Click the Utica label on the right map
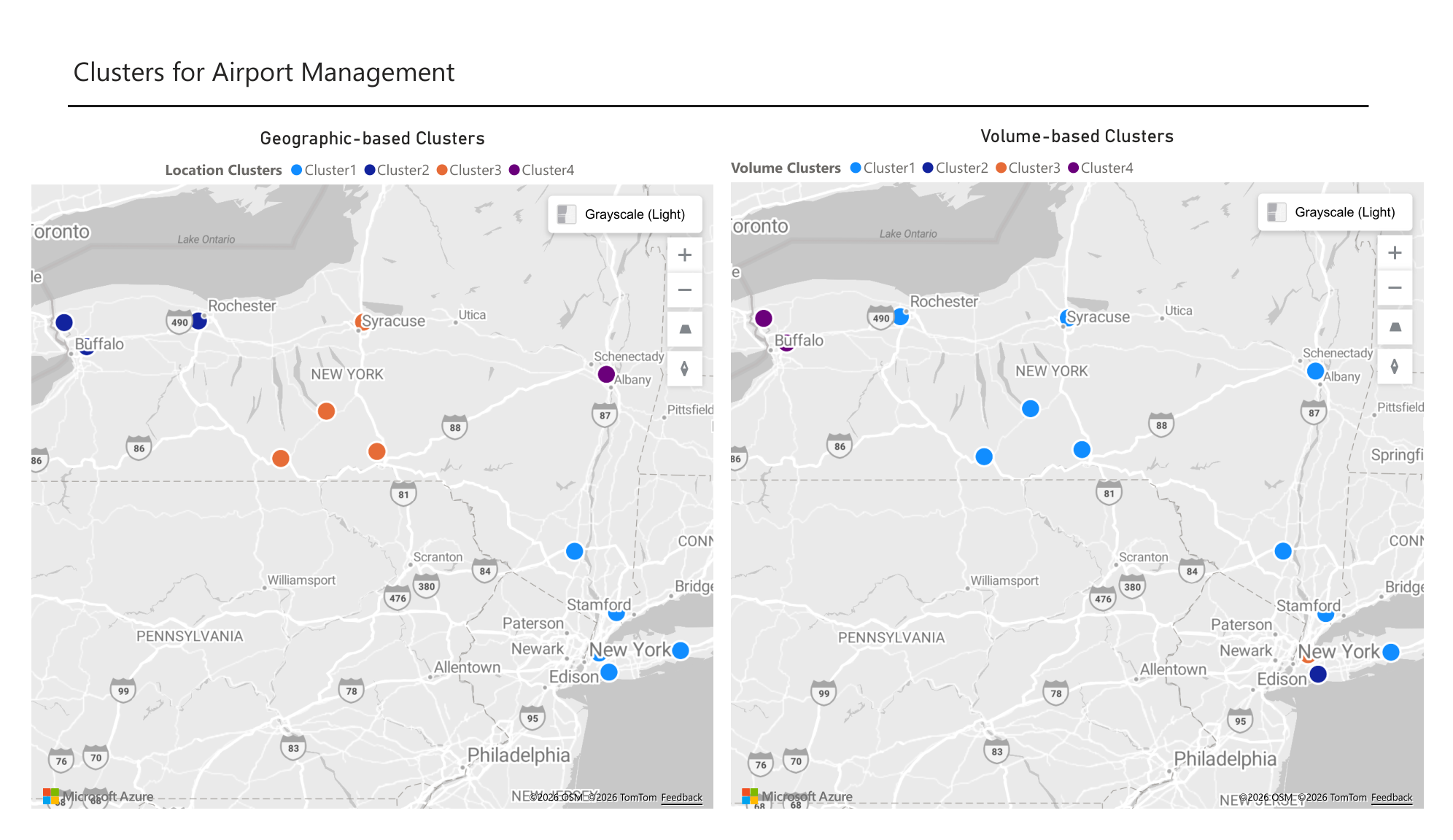The height and width of the screenshot is (840, 1453). 1179,311
